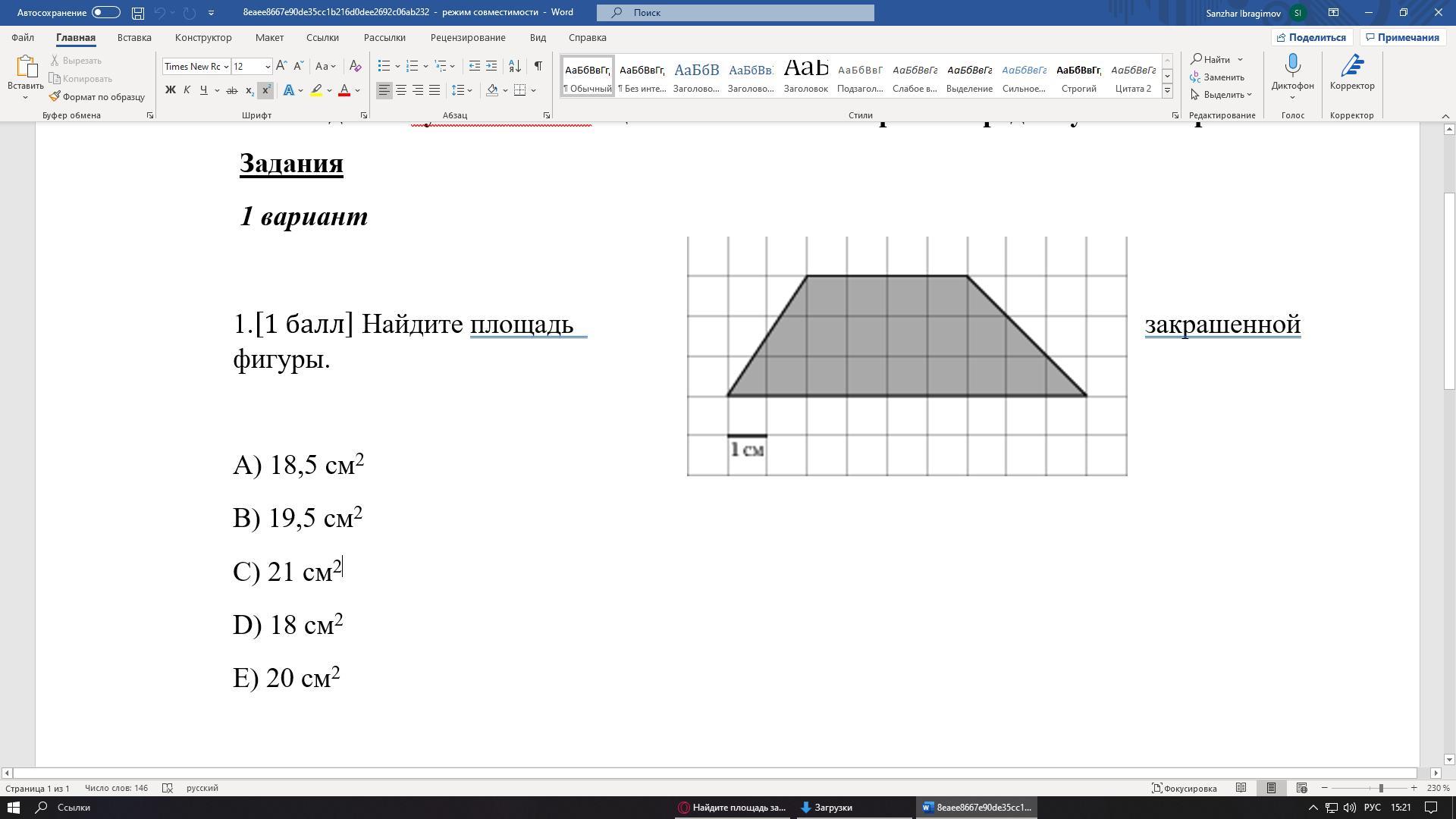The image size is (1456, 819).
Task: Open Change Case (Aa) dropdown
Action: (325, 66)
